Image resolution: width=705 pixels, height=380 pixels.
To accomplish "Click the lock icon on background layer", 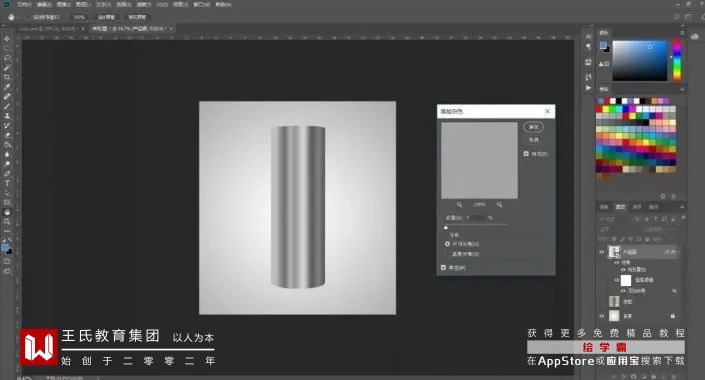I will pyautogui.click(x=673, y=316).
